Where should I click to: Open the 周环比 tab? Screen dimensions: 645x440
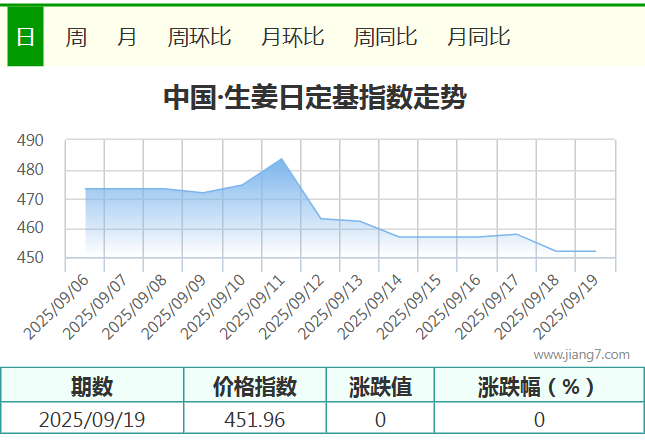click(200, 37)
